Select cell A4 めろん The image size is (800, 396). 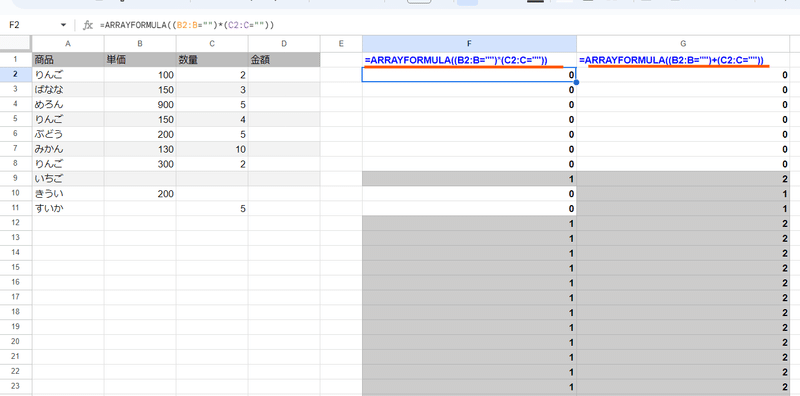coord(68,104)
